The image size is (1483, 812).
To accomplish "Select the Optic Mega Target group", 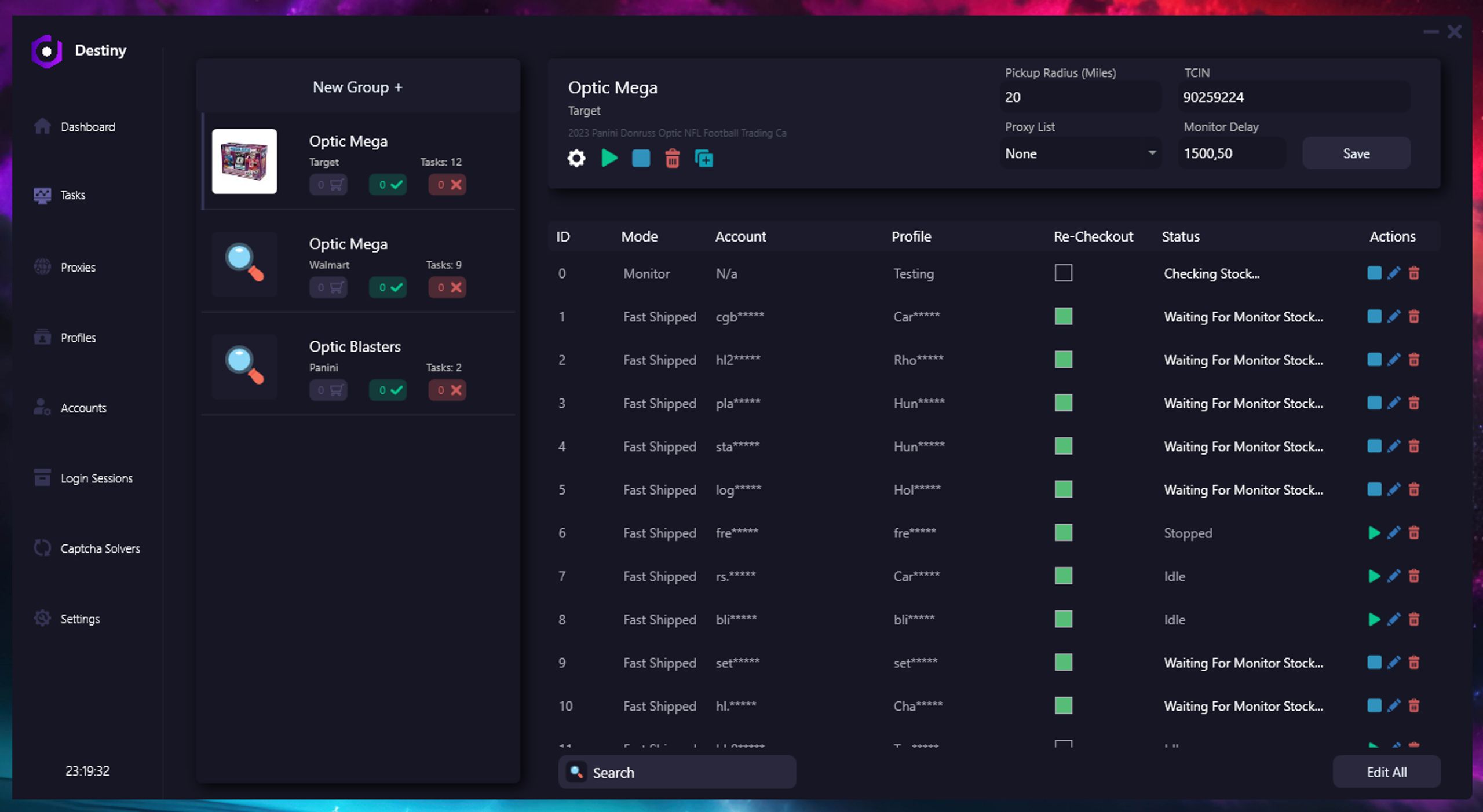I will 358,162.
